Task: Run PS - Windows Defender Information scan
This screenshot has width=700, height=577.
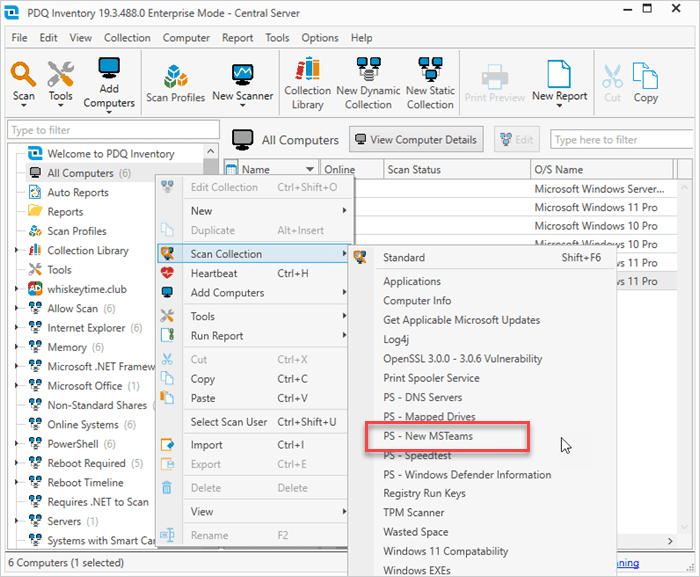Action: click(x=482, y=475)
